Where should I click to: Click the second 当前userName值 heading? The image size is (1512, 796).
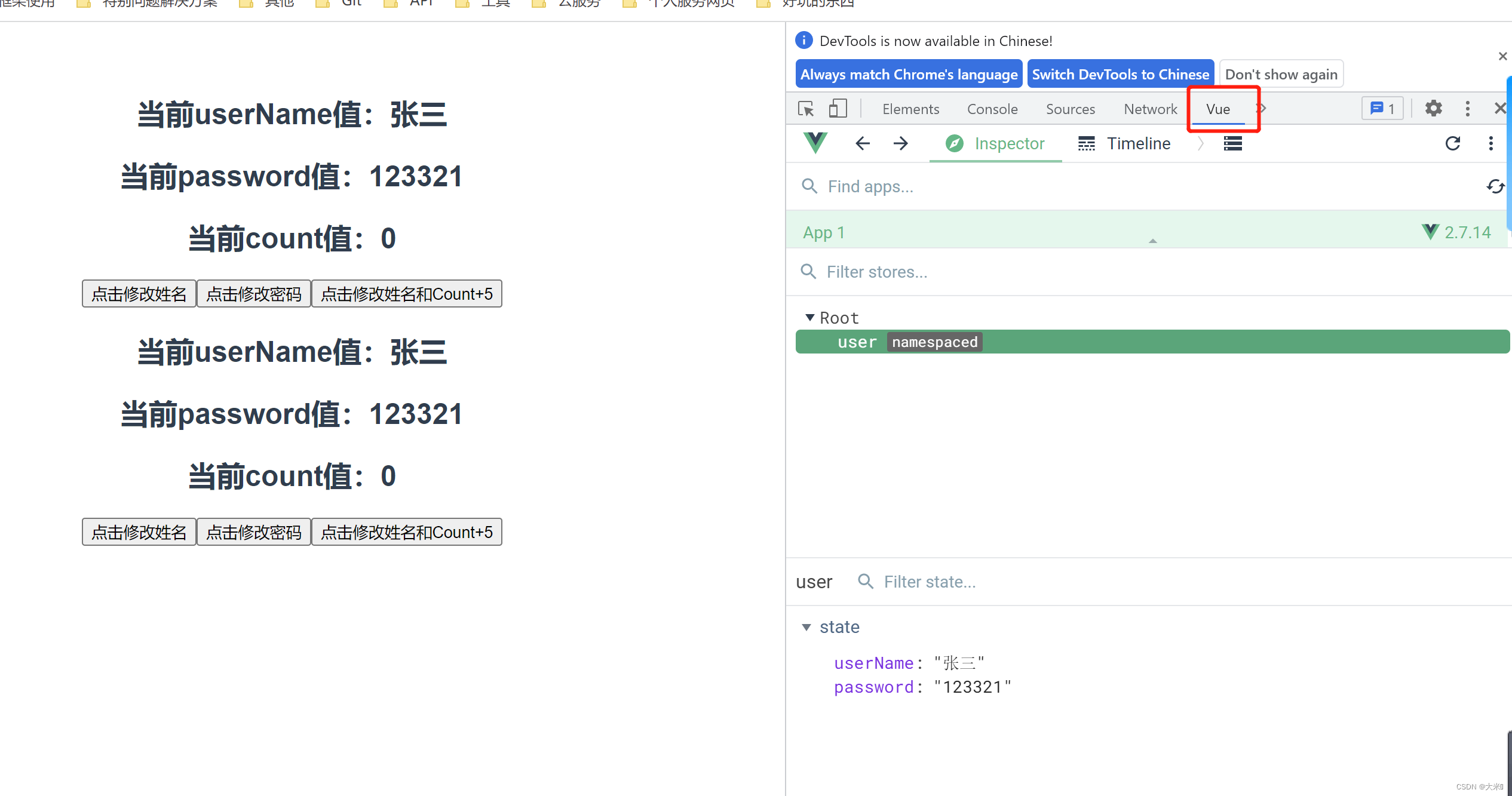click(292, 352)
